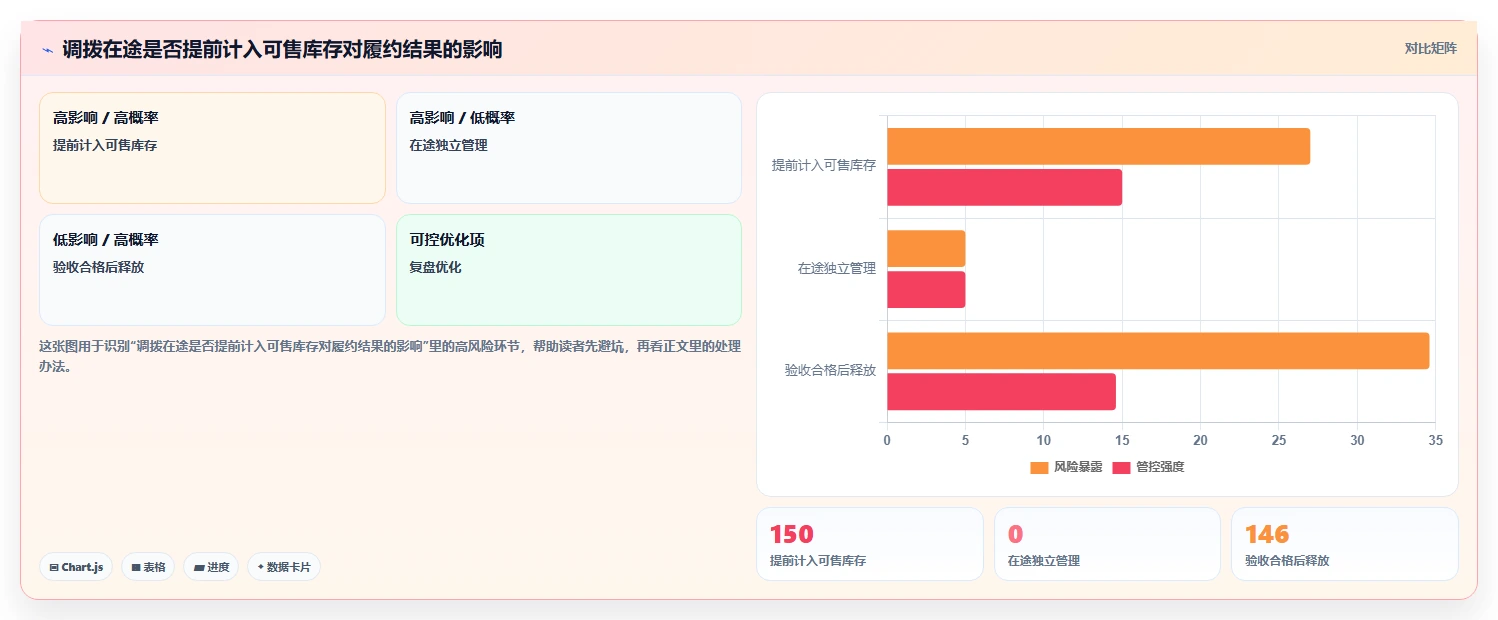The image size is (1498, 620).
Task: Click the 146 验收合格后释放 data card
Action: coord(1345,544)
